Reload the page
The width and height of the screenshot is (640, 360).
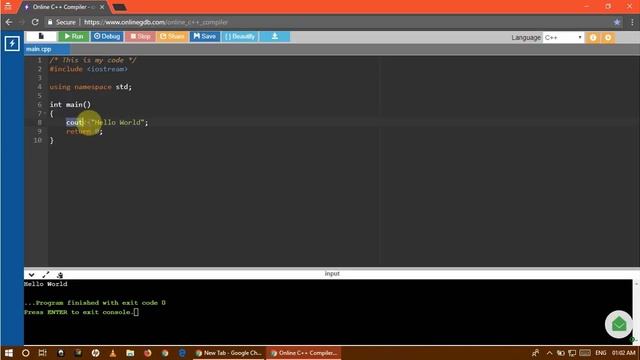pyautogui.click(x=35, y=22)
